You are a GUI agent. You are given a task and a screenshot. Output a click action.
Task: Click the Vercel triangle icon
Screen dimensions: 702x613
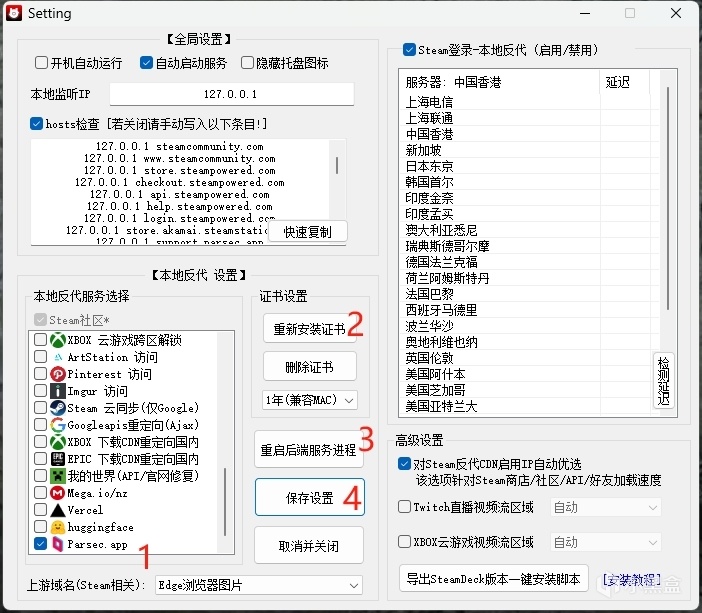tap(58, 510)
